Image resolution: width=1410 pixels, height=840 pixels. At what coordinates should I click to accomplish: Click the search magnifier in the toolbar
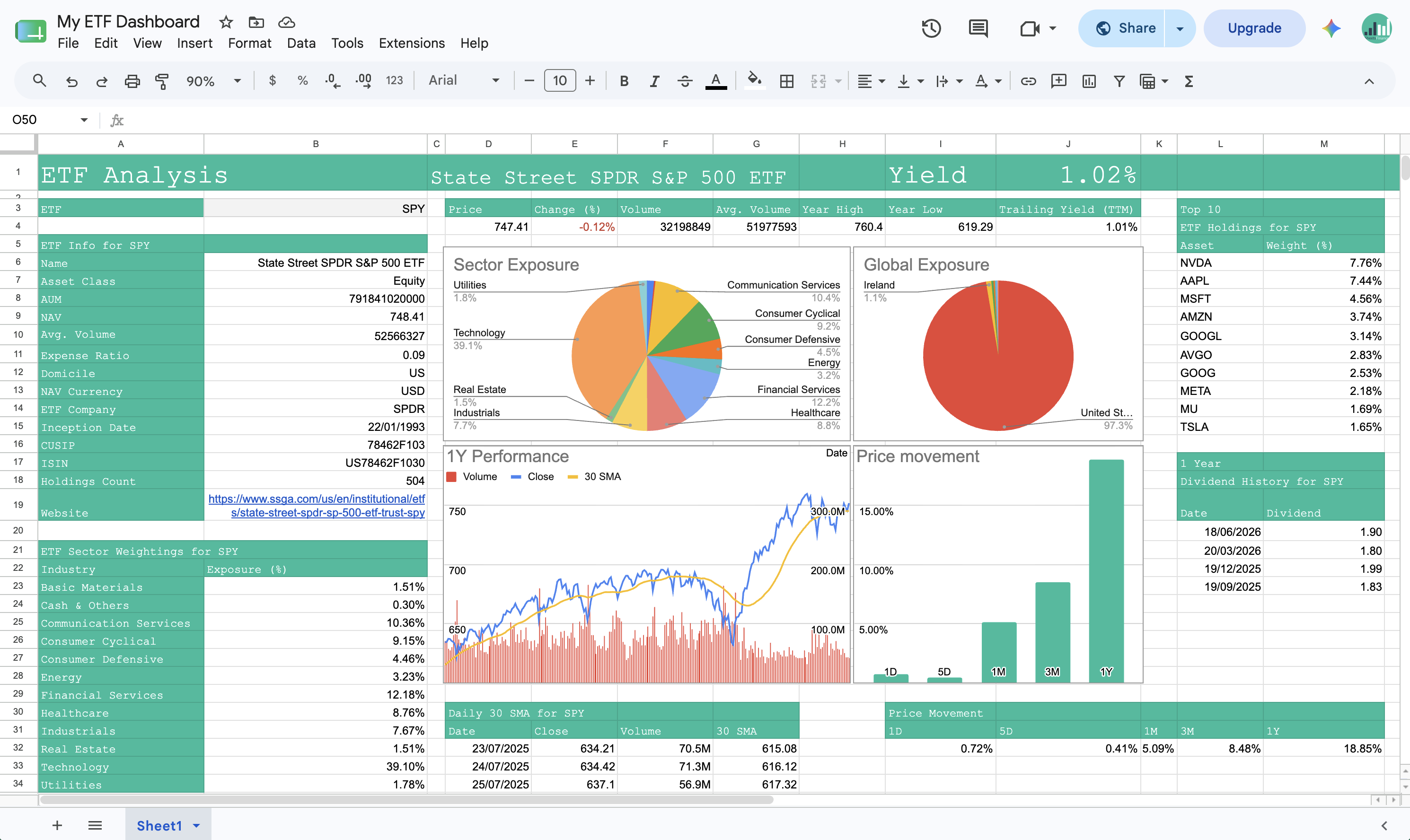(x=39, y=81)
